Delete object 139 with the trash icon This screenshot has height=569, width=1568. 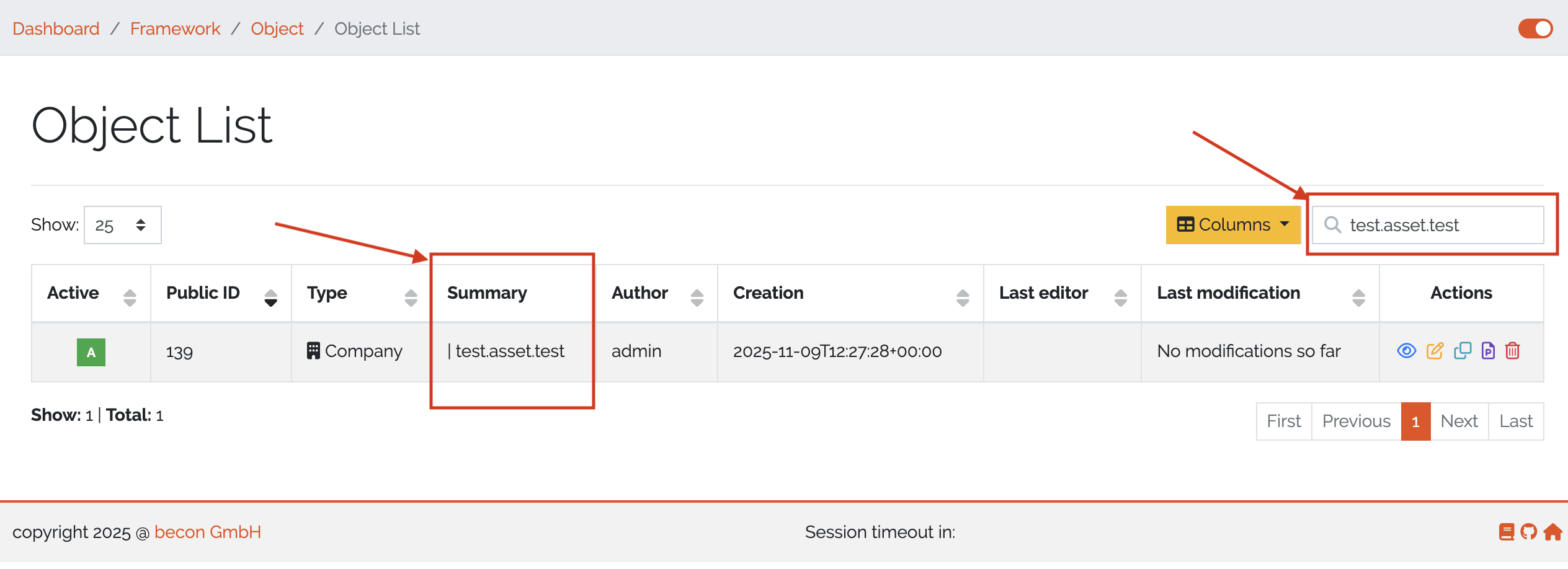(x=1513, y=351)
